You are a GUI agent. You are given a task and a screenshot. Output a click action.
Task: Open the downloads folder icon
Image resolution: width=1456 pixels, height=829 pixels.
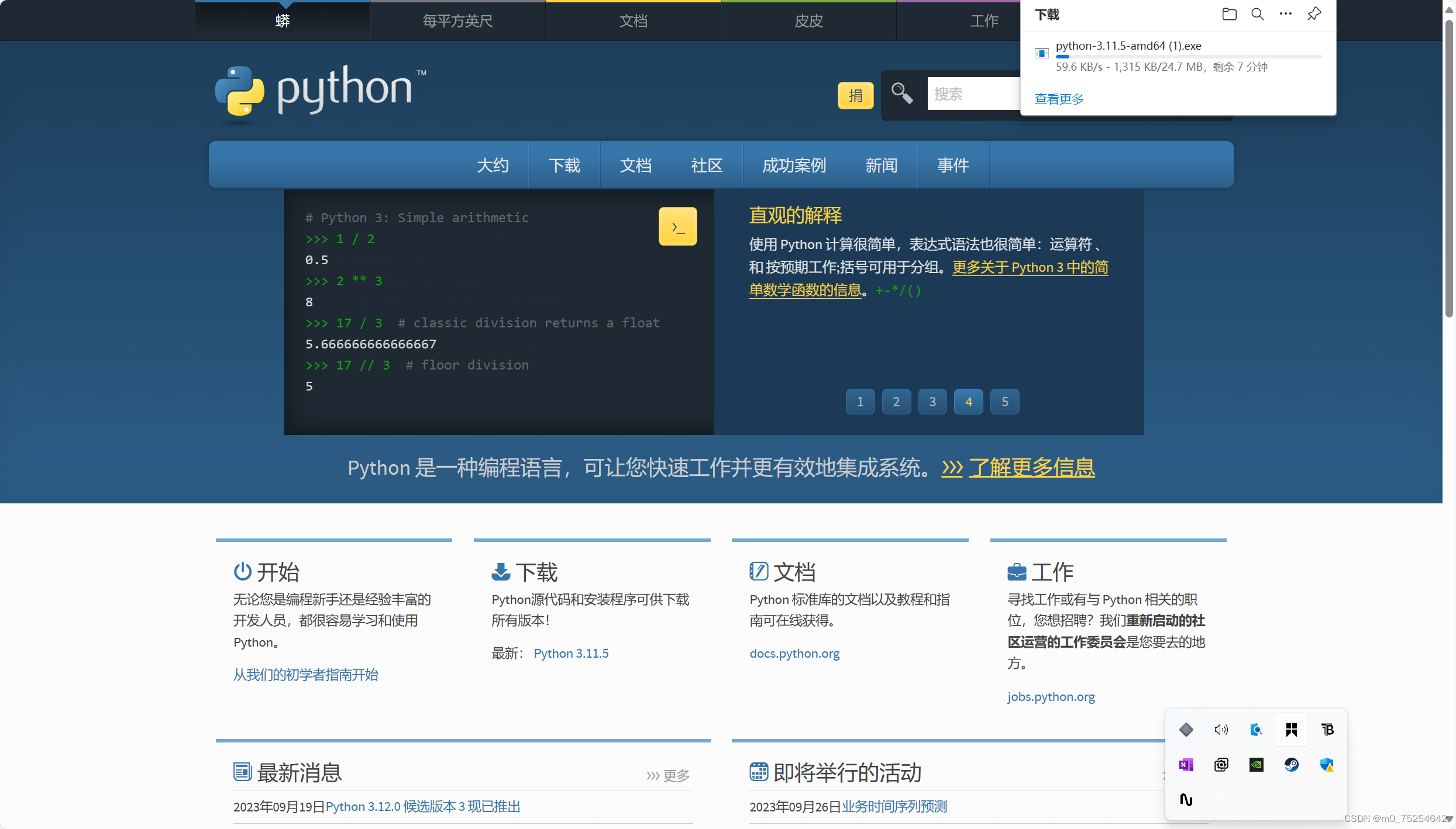(1229, 15)
